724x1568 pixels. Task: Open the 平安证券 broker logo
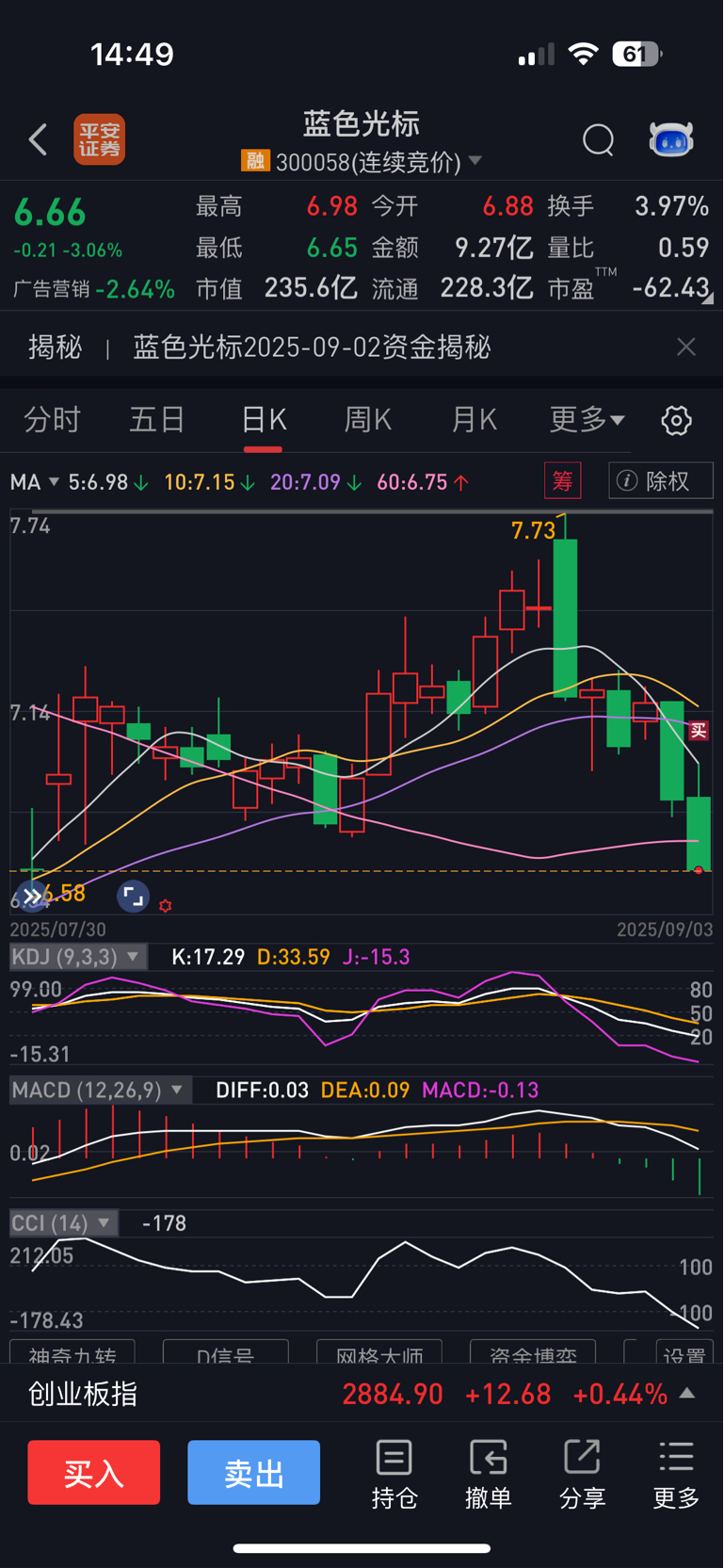(x=100, y=139)
